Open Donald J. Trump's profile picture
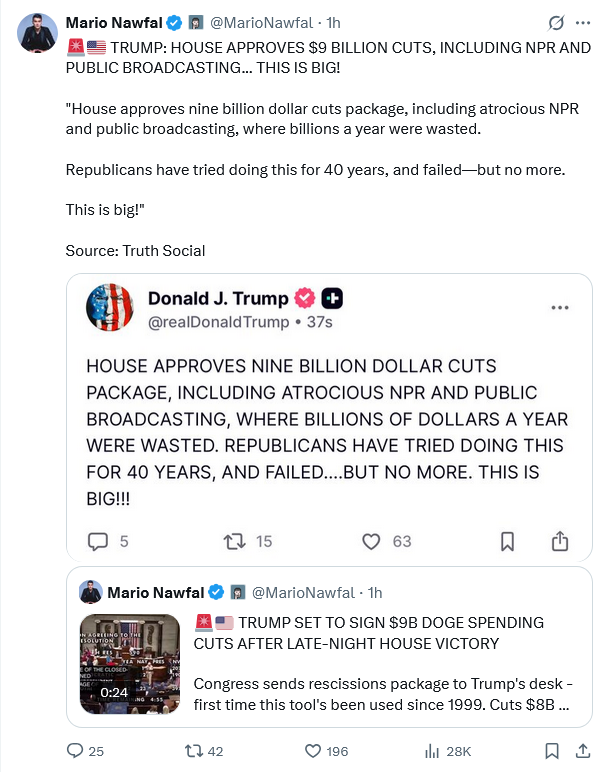Image resolution: width=608 pixels, height=772 pixels. pyautogui.click(x=110, y=307)
